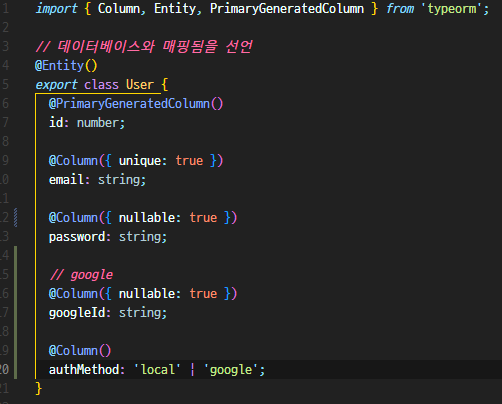Image resolution: width=502 pixels, height=404 pixels.
Task: Click the 'Entity' name in the import statement
Action: click(x=175, y=9)
